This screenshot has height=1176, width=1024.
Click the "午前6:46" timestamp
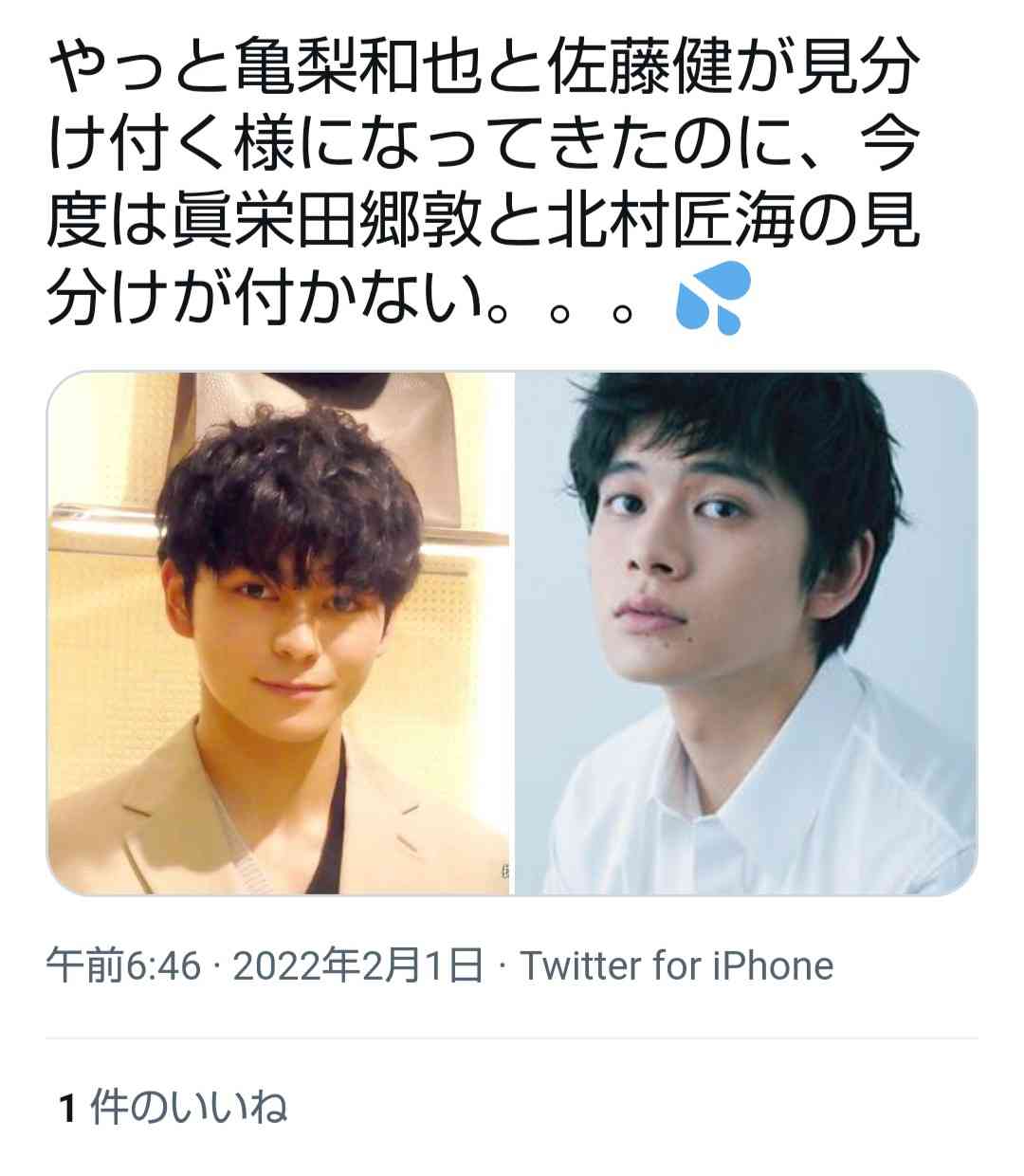(123, 966)
